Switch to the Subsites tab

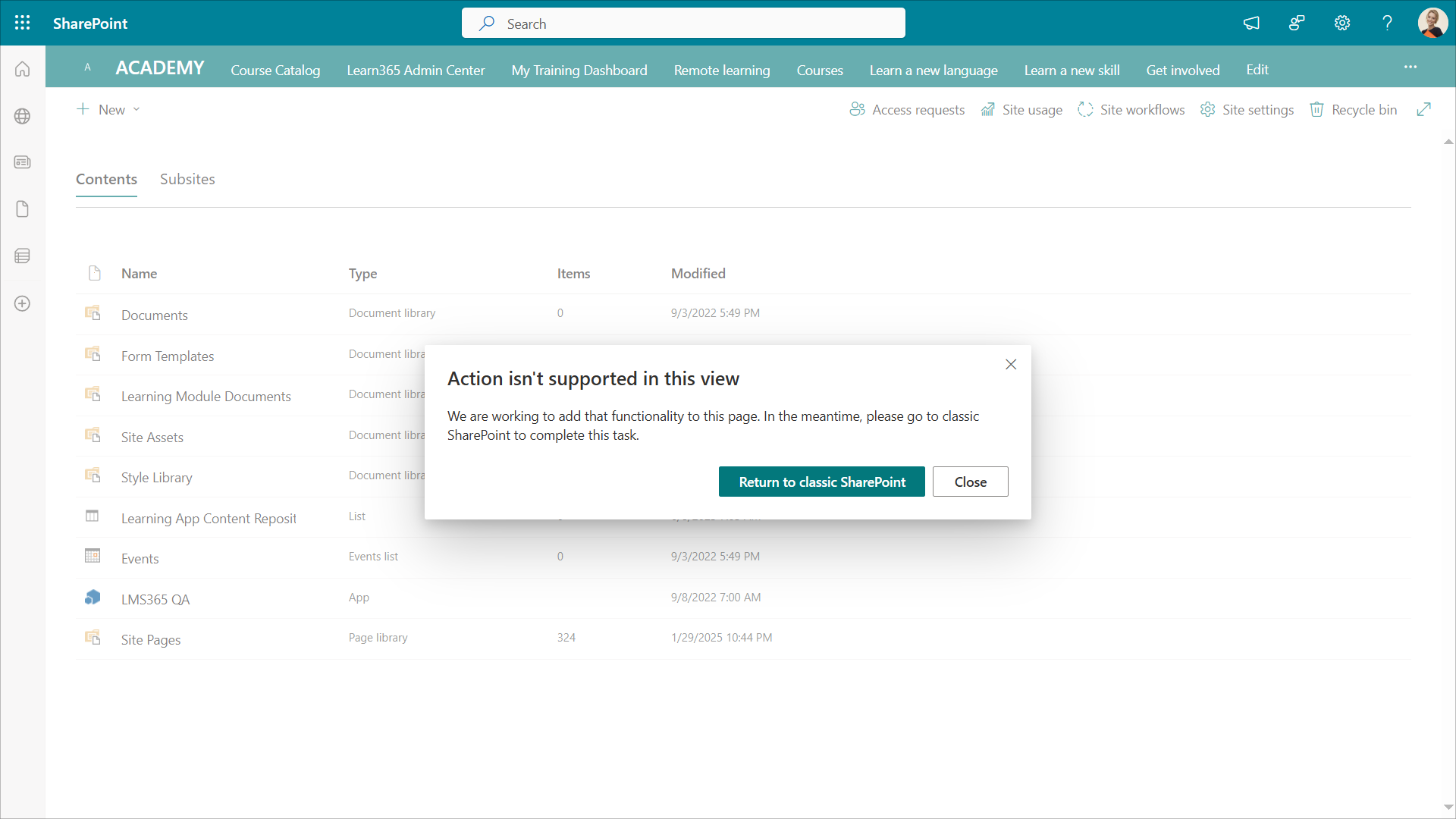(187, 179)
